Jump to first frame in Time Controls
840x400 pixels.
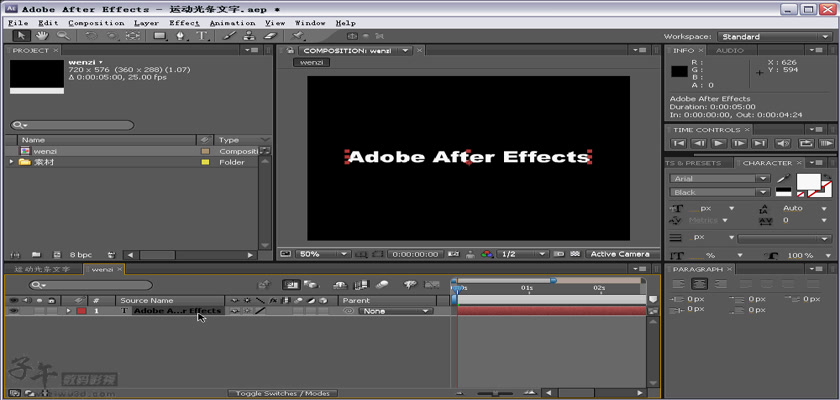[x=678, y=143]
